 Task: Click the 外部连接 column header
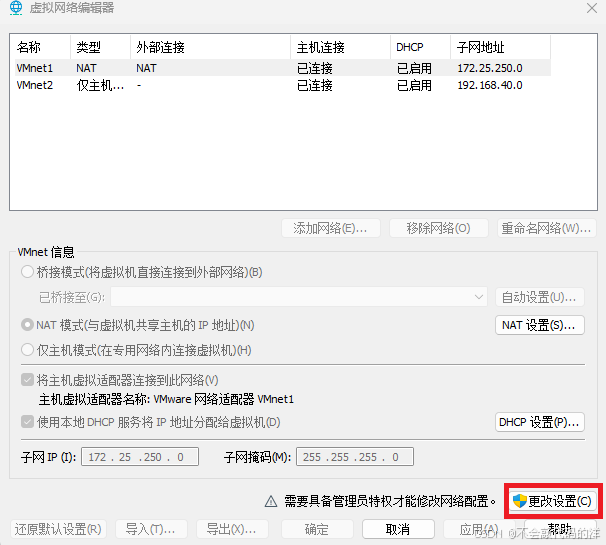coord(211,47)
